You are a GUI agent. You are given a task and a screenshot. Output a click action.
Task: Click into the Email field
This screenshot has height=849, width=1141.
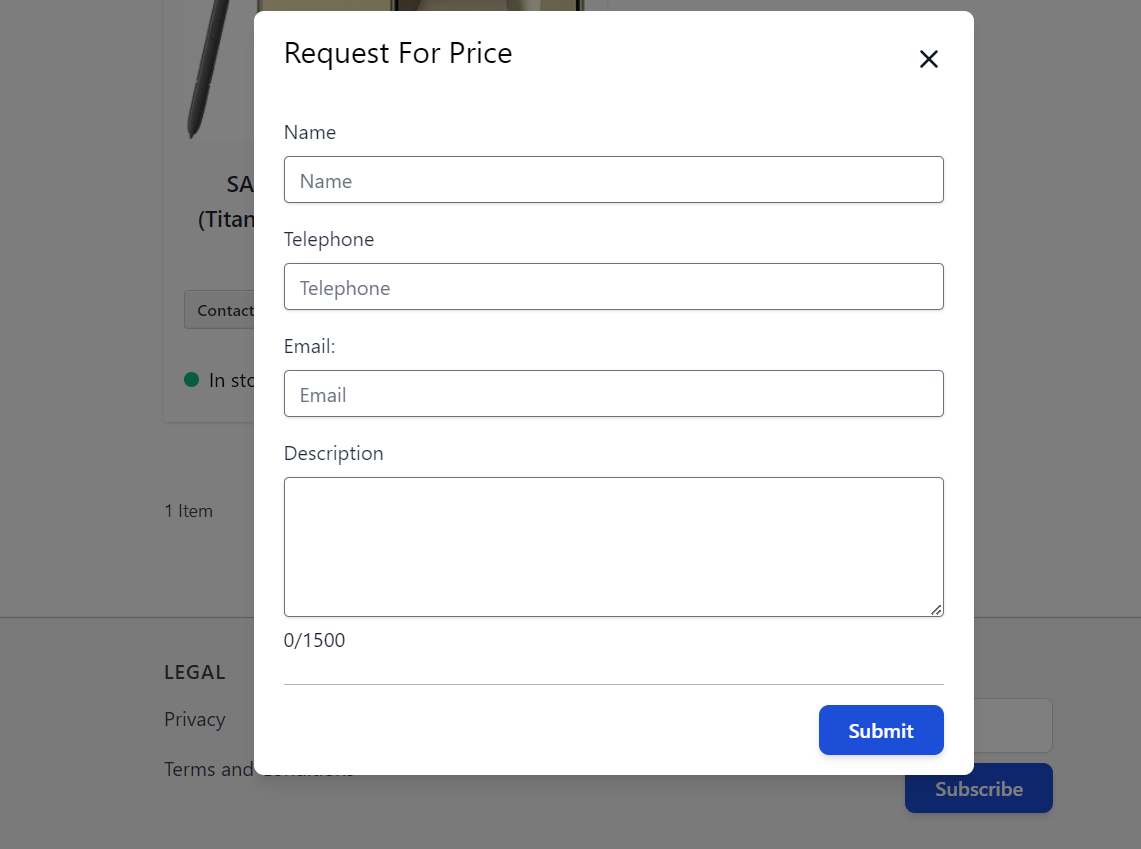[613, 394]
